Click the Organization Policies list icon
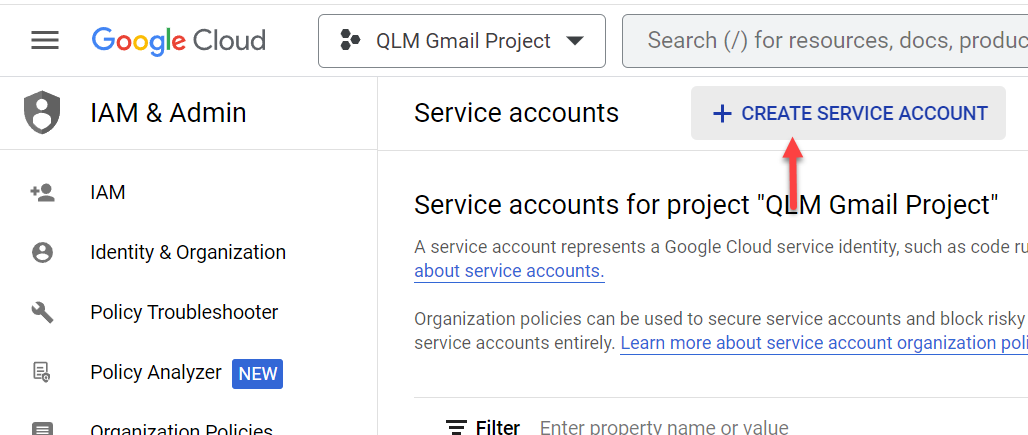The width and height of the screenshot is (1028, 435). [x=43, y=429]
